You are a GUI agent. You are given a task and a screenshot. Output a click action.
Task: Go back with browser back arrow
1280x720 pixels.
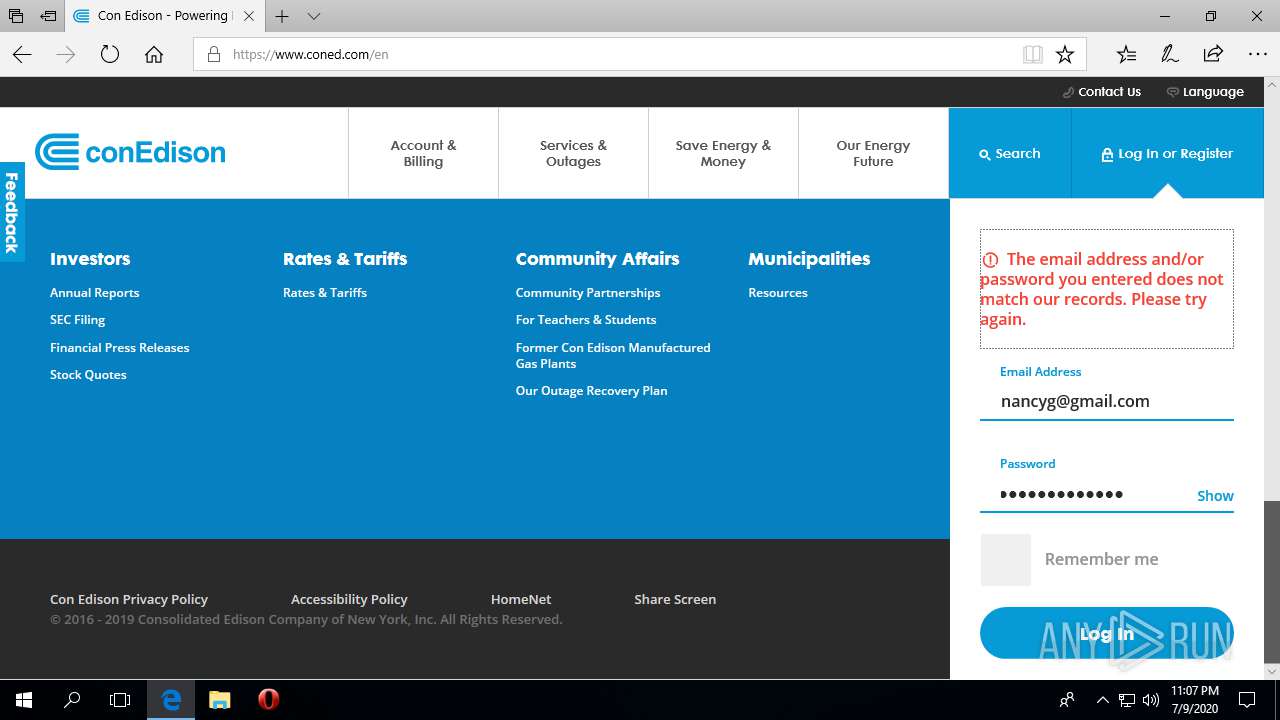(22, 55)
